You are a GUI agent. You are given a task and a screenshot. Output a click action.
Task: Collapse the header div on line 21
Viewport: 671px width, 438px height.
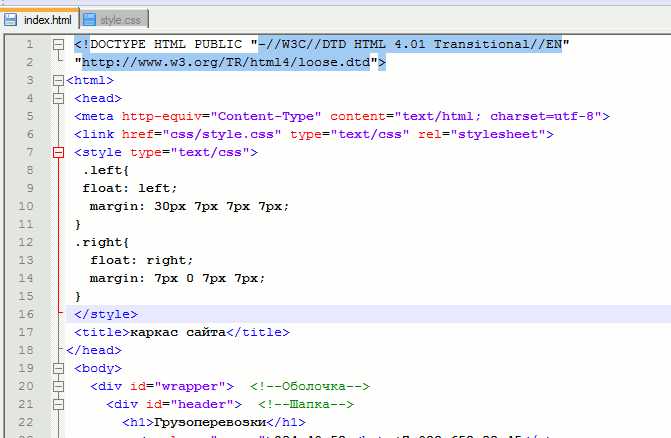(x=58, y=404)
